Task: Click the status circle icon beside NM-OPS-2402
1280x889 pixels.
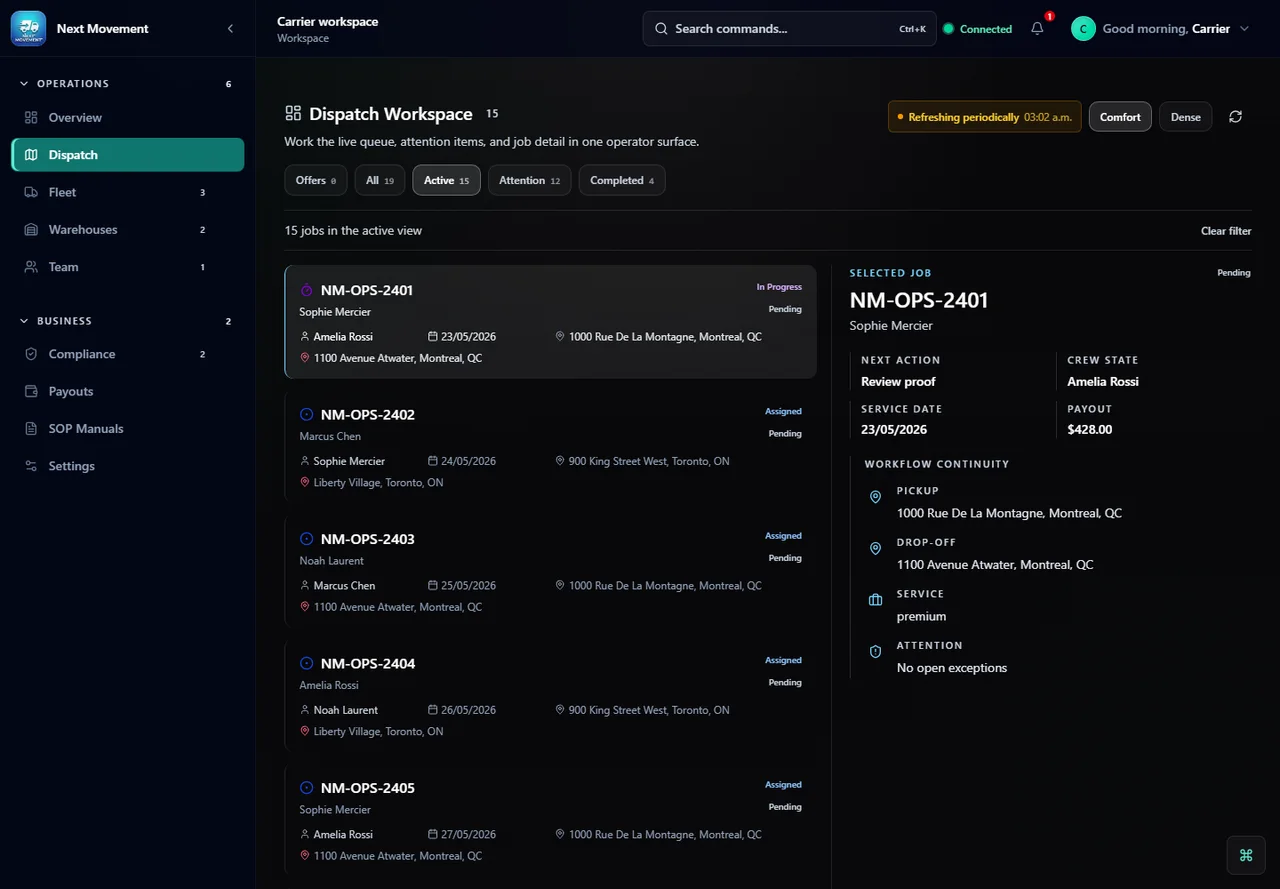Action: tap(307, 414)
